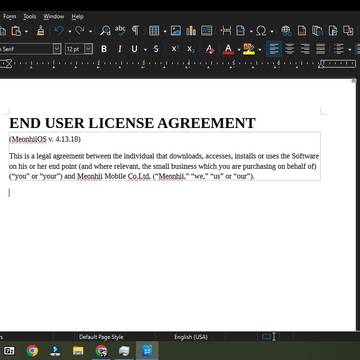Open Google Chrome from the taskbar
The width and height of the screenshot is (360, 360).
(x=32, y=351)
